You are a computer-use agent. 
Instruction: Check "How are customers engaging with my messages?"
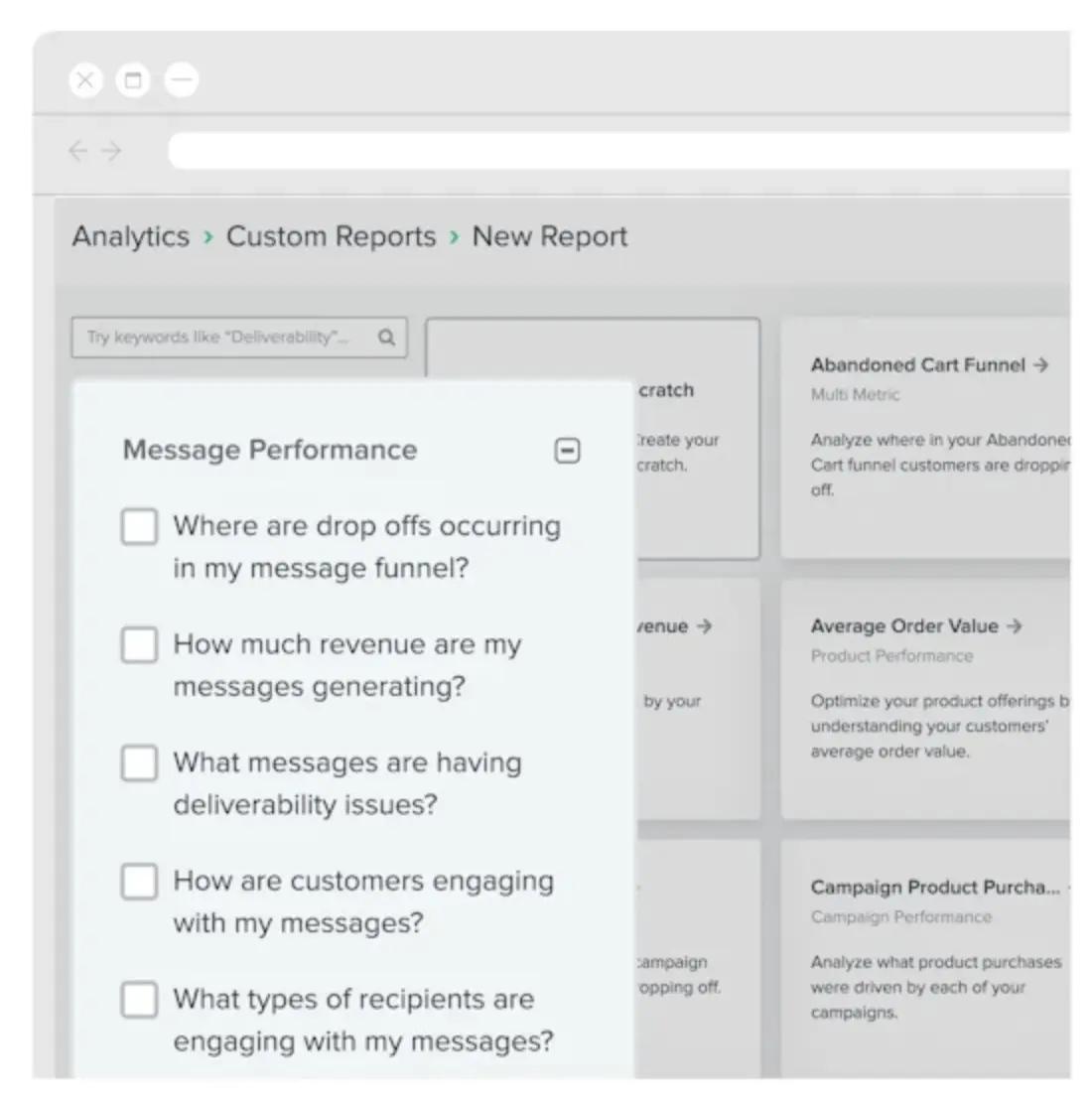coord(139,881)
